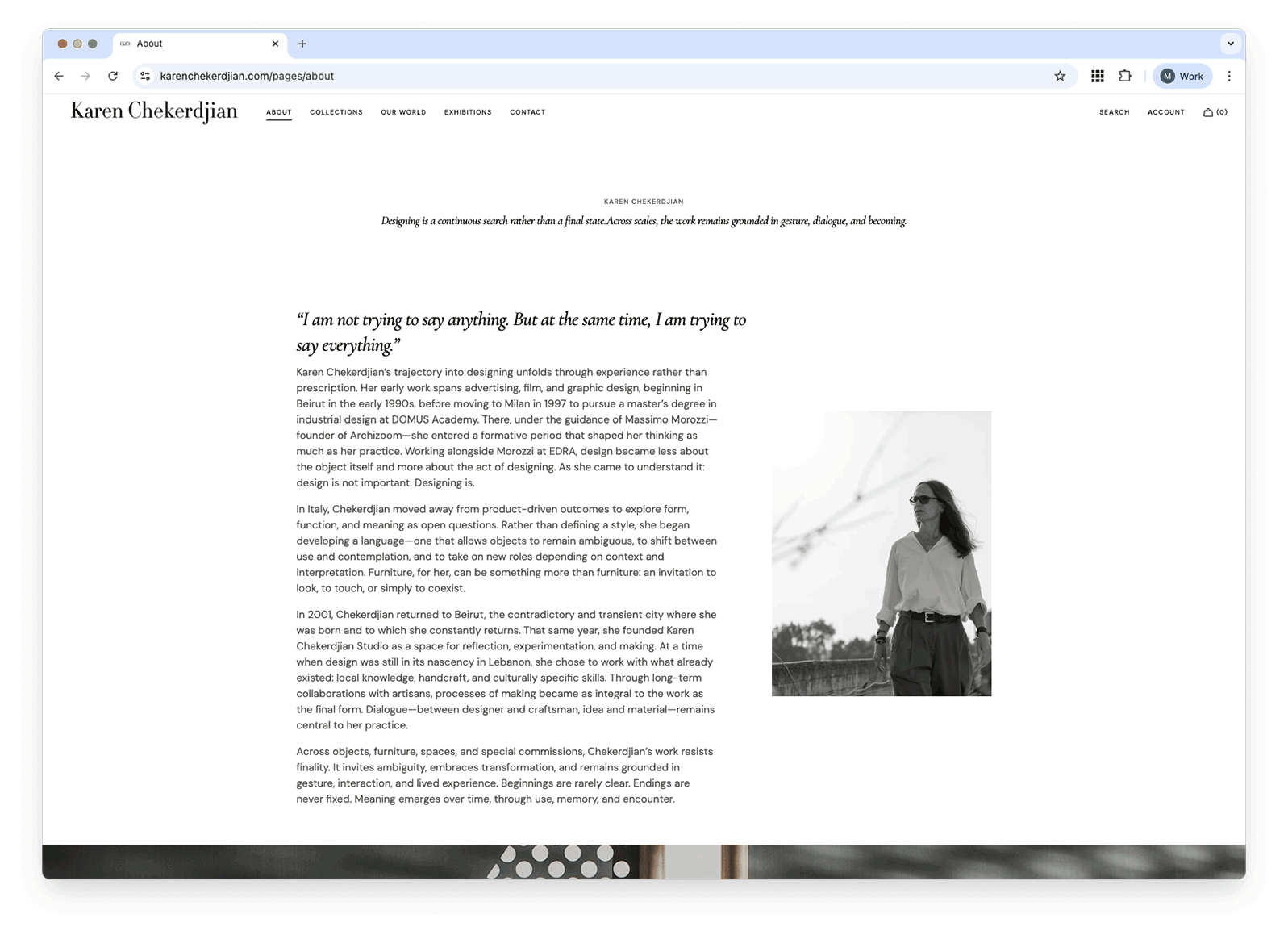Click the black-and-white portrait photo
This screenshot has width=1288, height=935.
(882, 553)
